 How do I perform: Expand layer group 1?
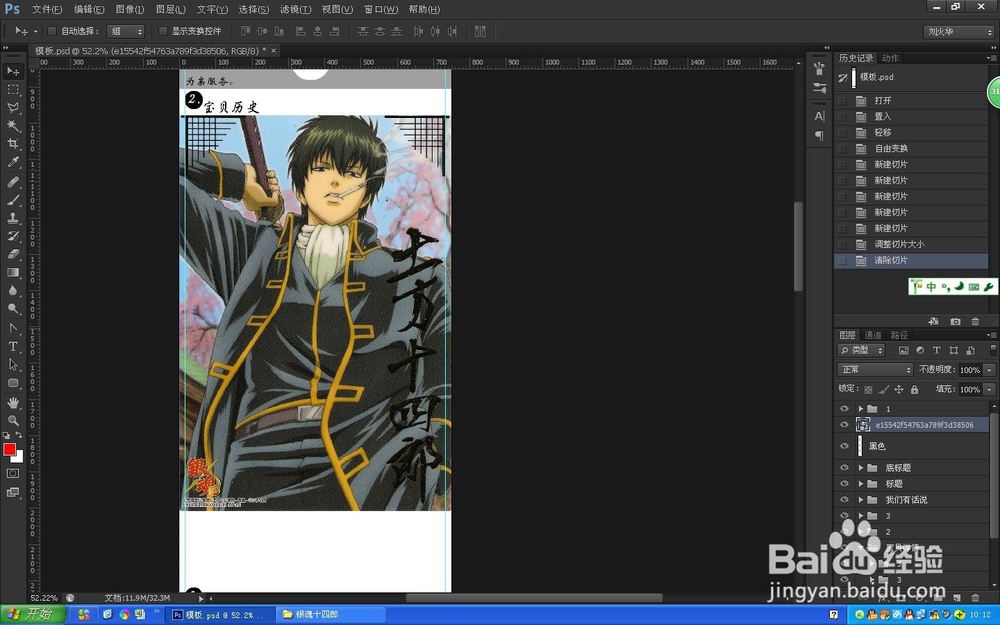pos(860,408)
